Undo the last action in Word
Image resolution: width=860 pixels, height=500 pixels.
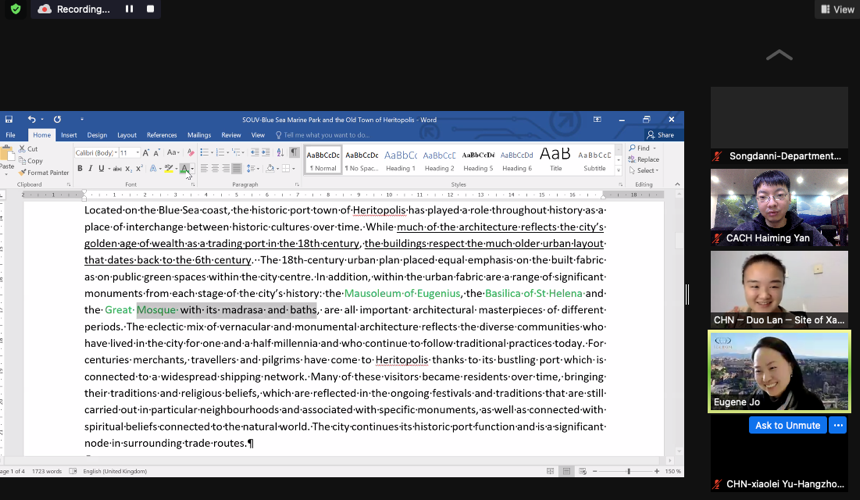click(x=32, y=119)
